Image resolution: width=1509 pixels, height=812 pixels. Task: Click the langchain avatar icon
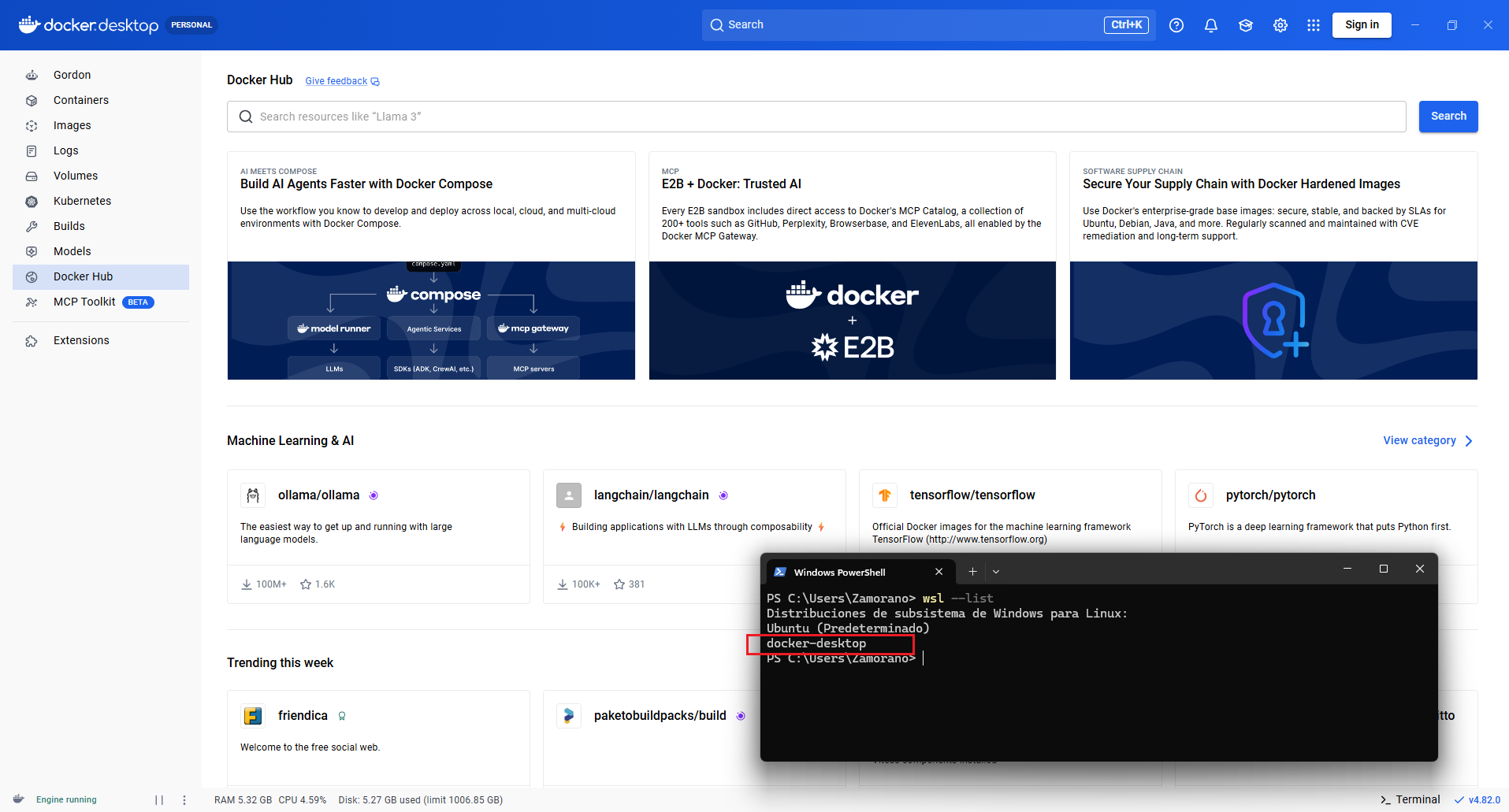click(x=569, y=495)
